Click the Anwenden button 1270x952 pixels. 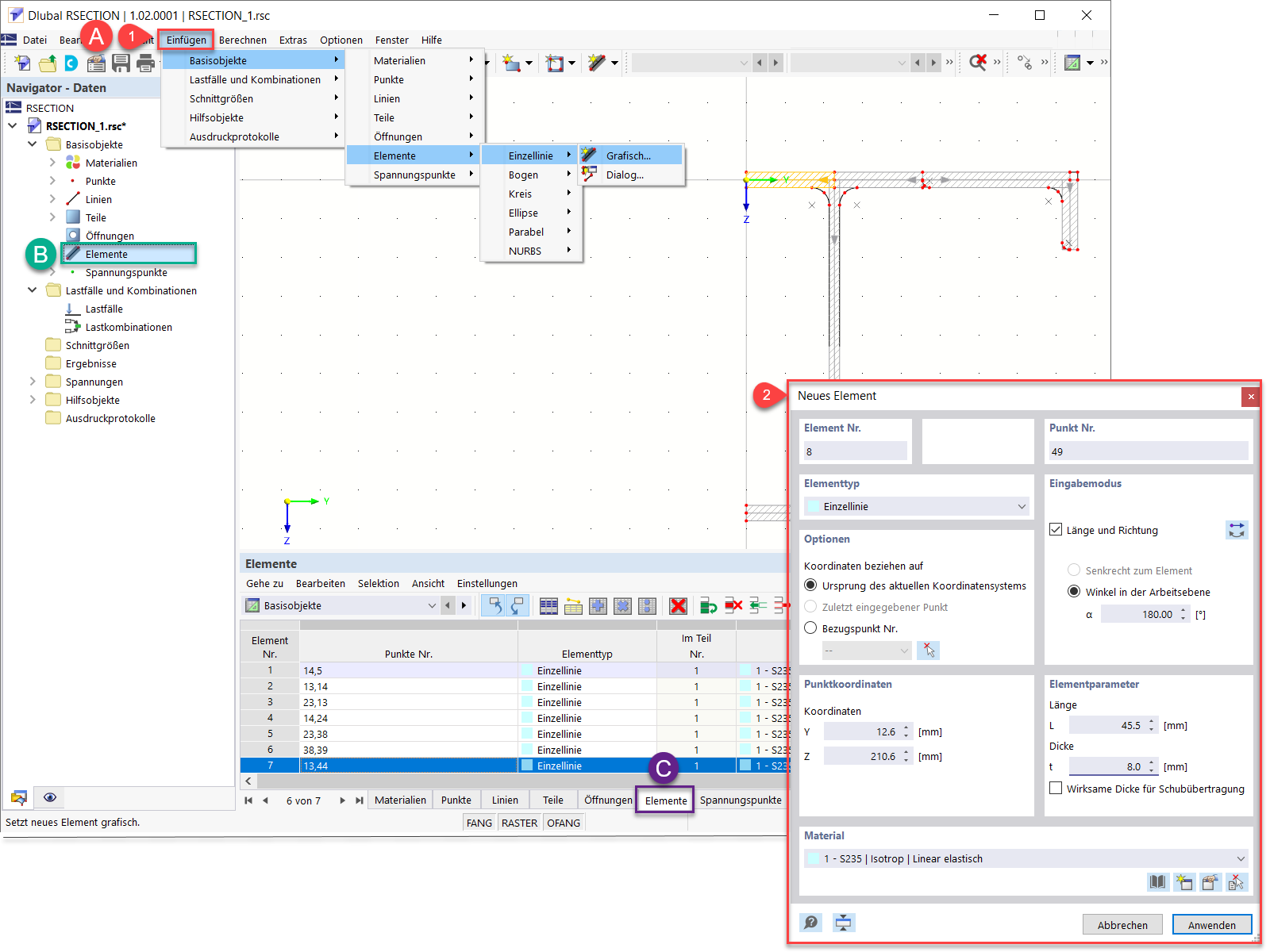pyautogui.click(x=1211, y=924)
